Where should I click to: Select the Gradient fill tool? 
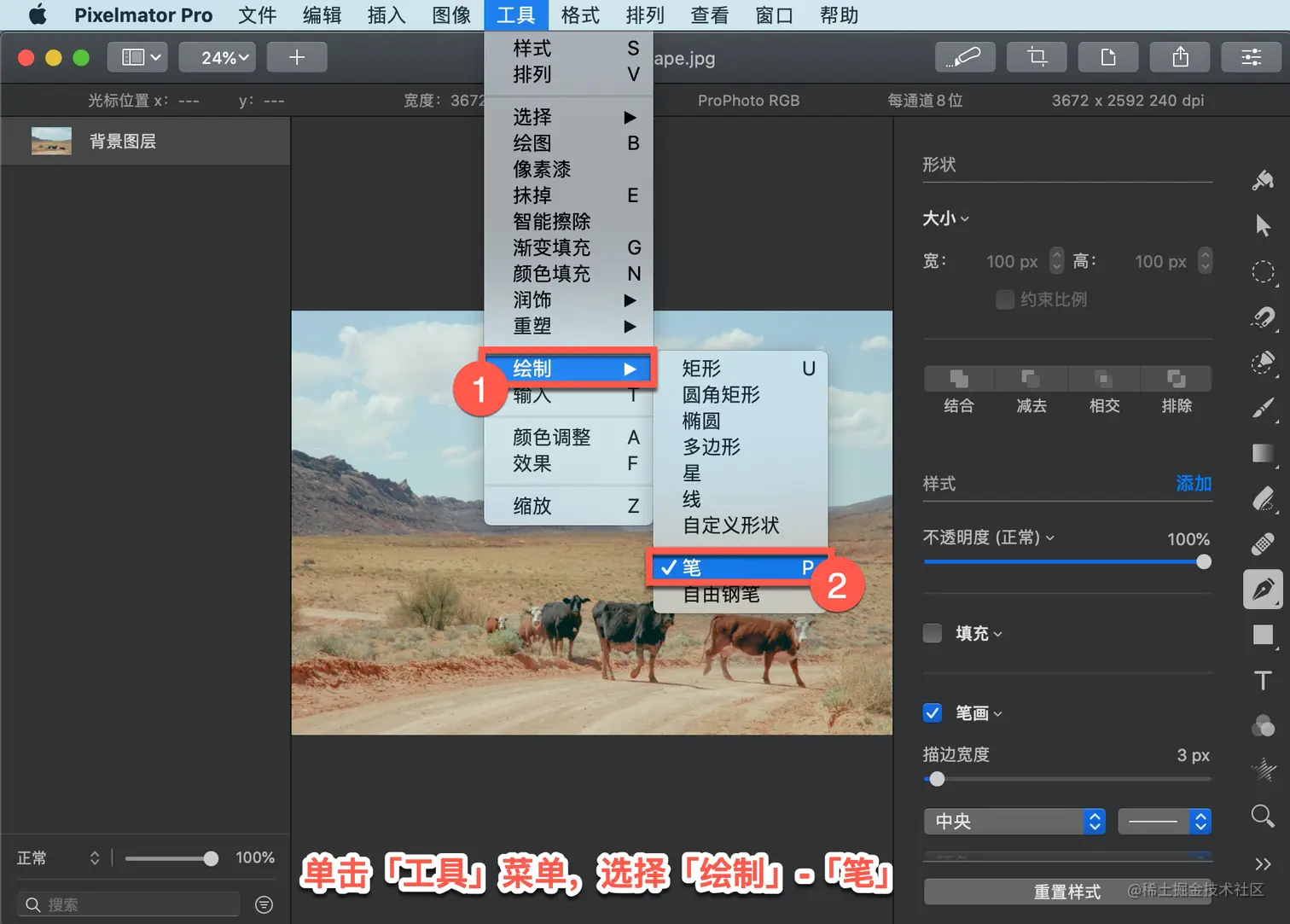pos(1263,453)
